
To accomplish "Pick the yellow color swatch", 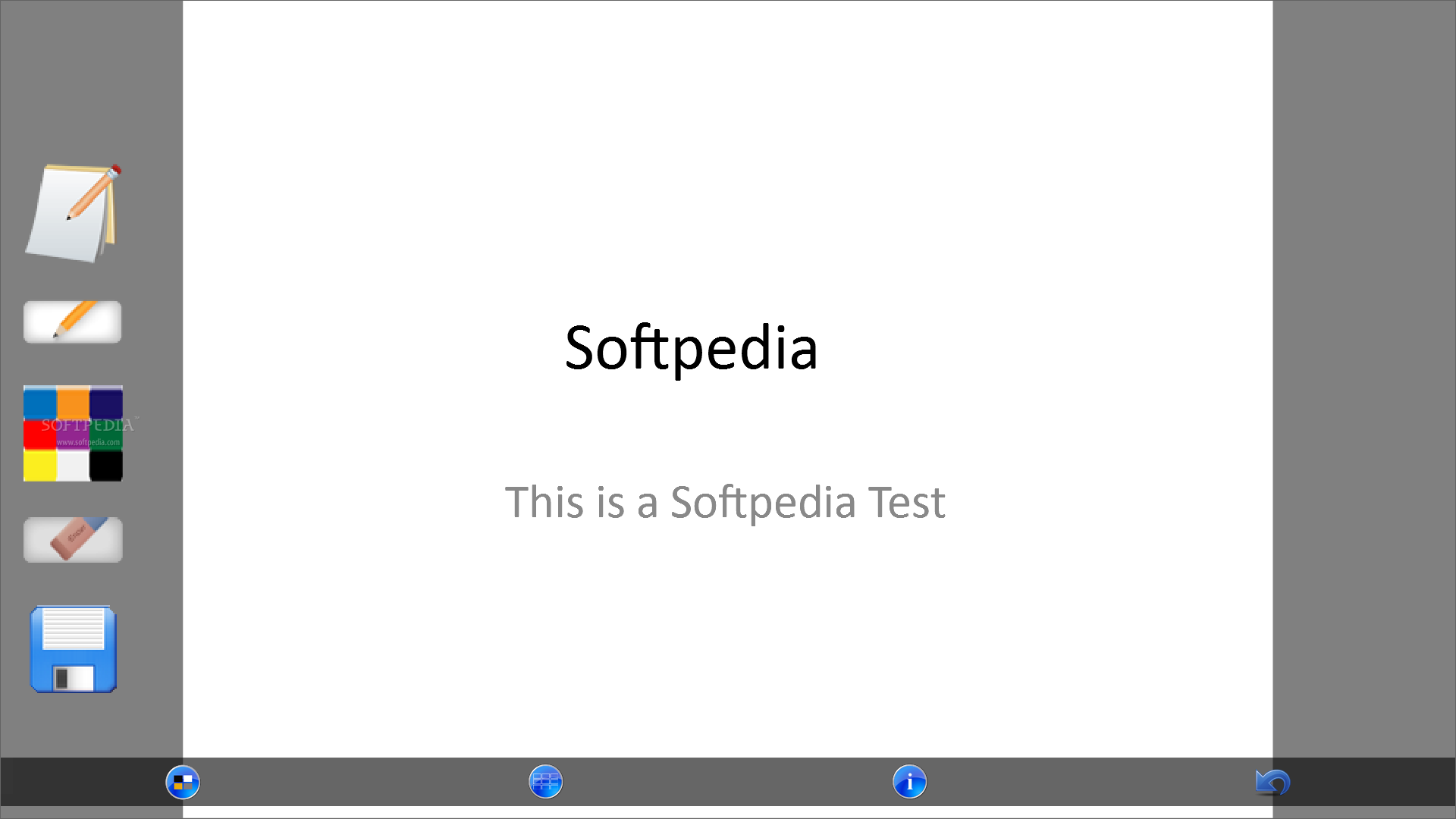I will (40, 466).
